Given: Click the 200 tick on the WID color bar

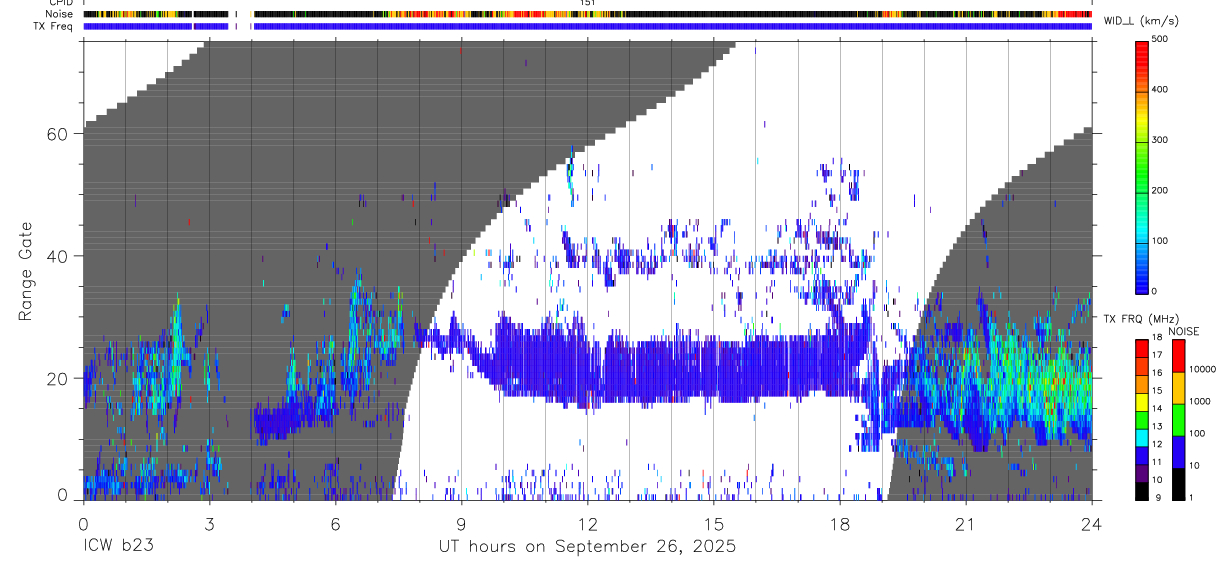Looking at the screenshot, I should tap(1160, 191).
